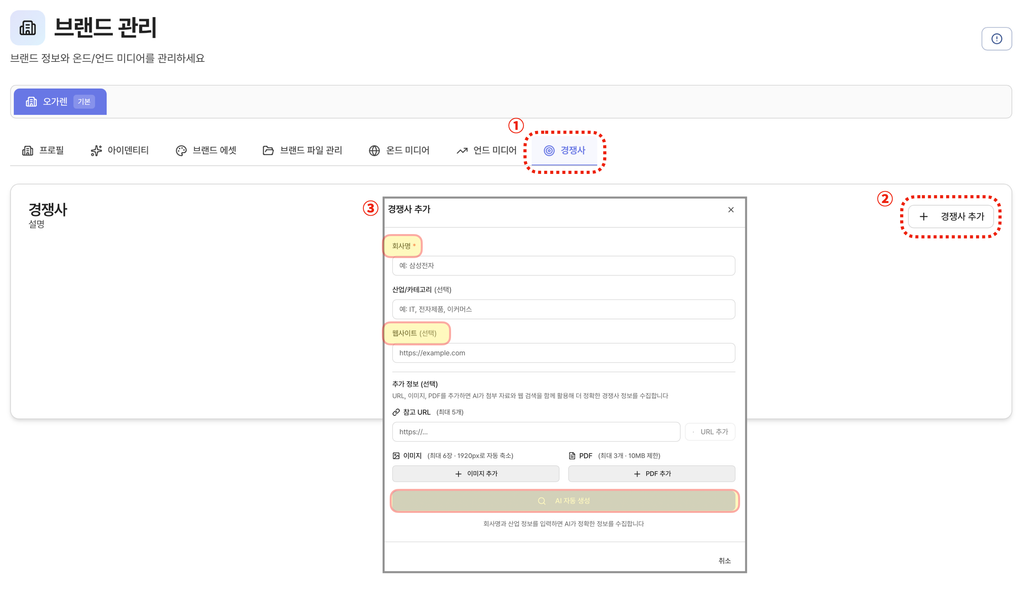Viewport: 1024px width, 594px height.
Task: Go to the 브랜드 에셋 tab
Action: point(206,150)
